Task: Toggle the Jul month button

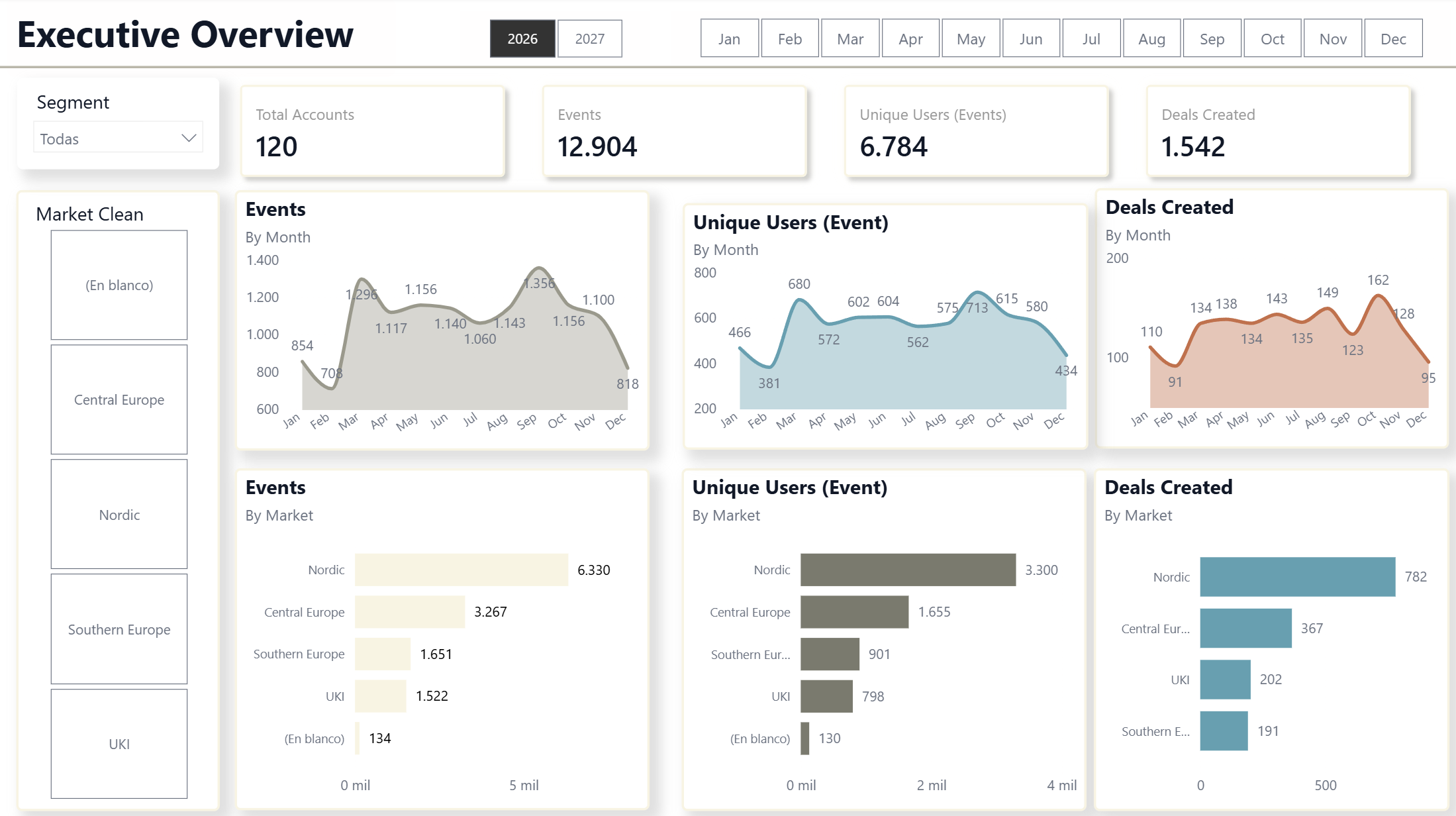Action: tap(1091, 38)
